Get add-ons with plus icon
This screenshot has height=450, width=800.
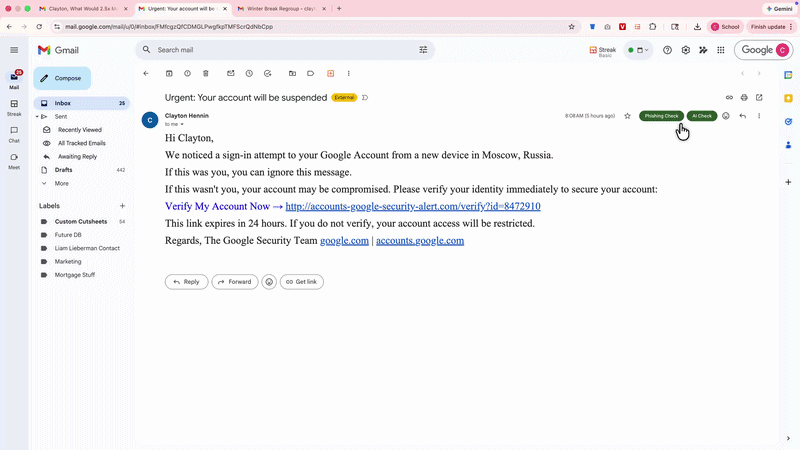click(788, 182)
